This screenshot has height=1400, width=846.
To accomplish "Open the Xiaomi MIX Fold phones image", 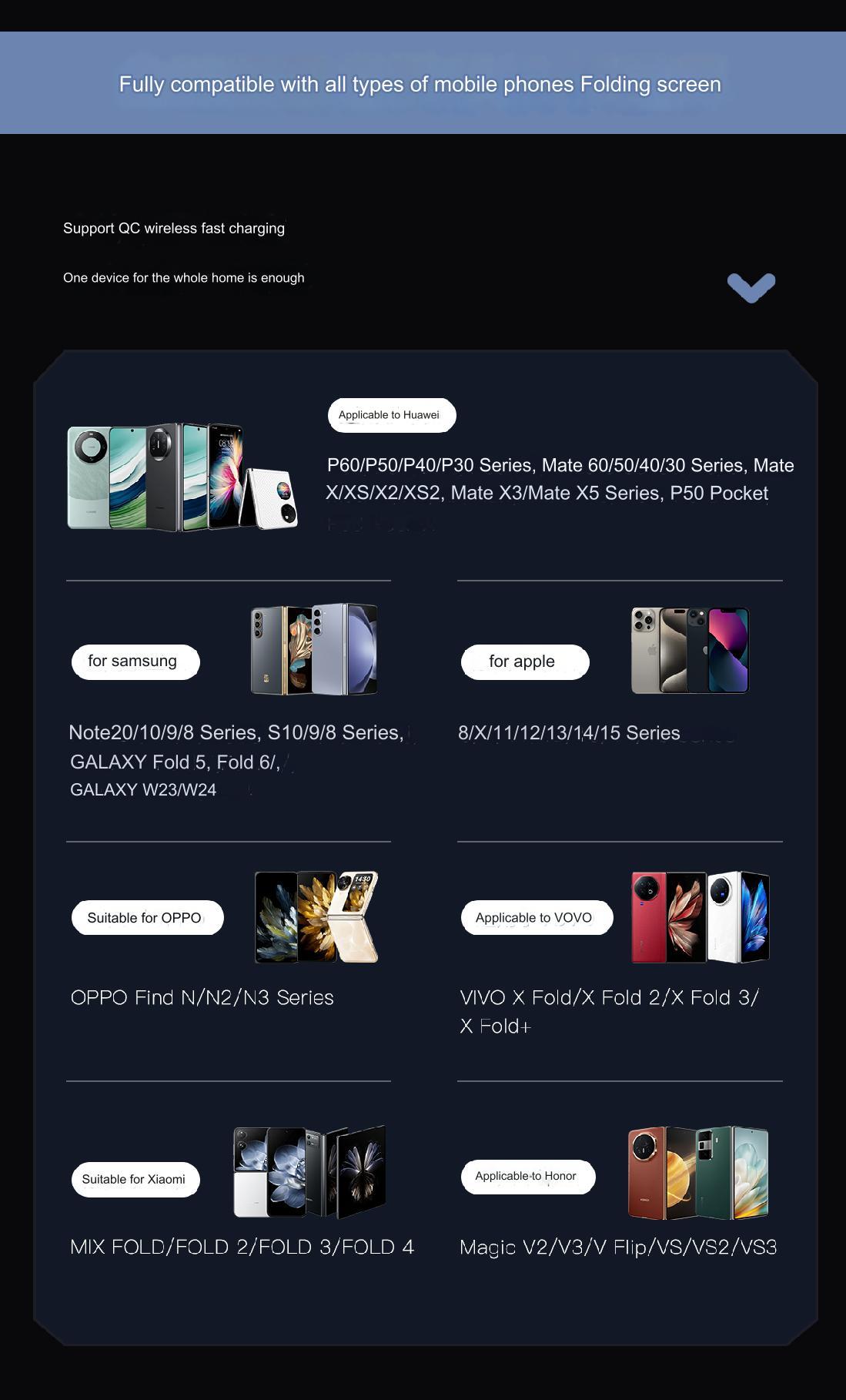I will (x=309, y=1171).
